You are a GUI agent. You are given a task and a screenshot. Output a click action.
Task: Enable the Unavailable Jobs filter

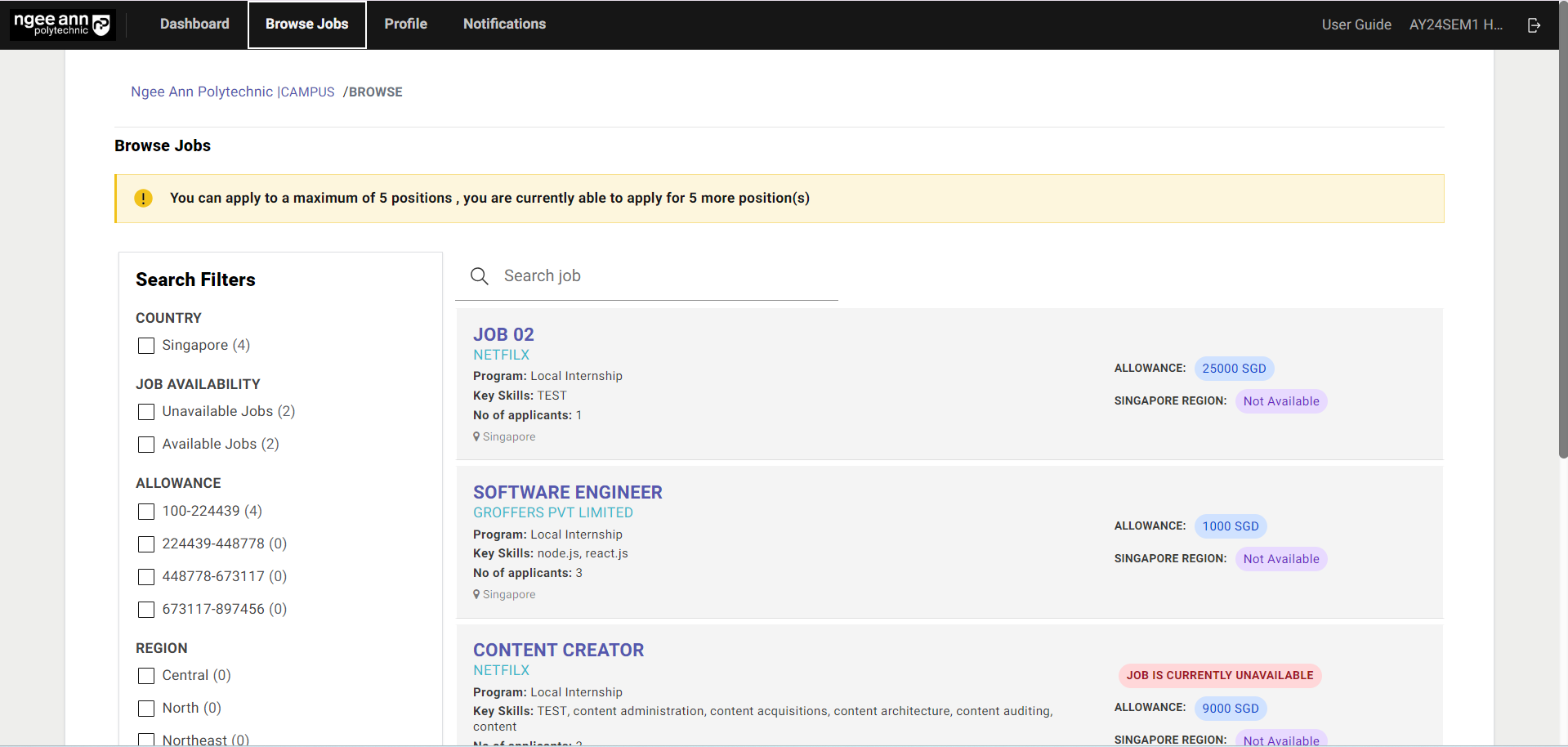(146, 412)
